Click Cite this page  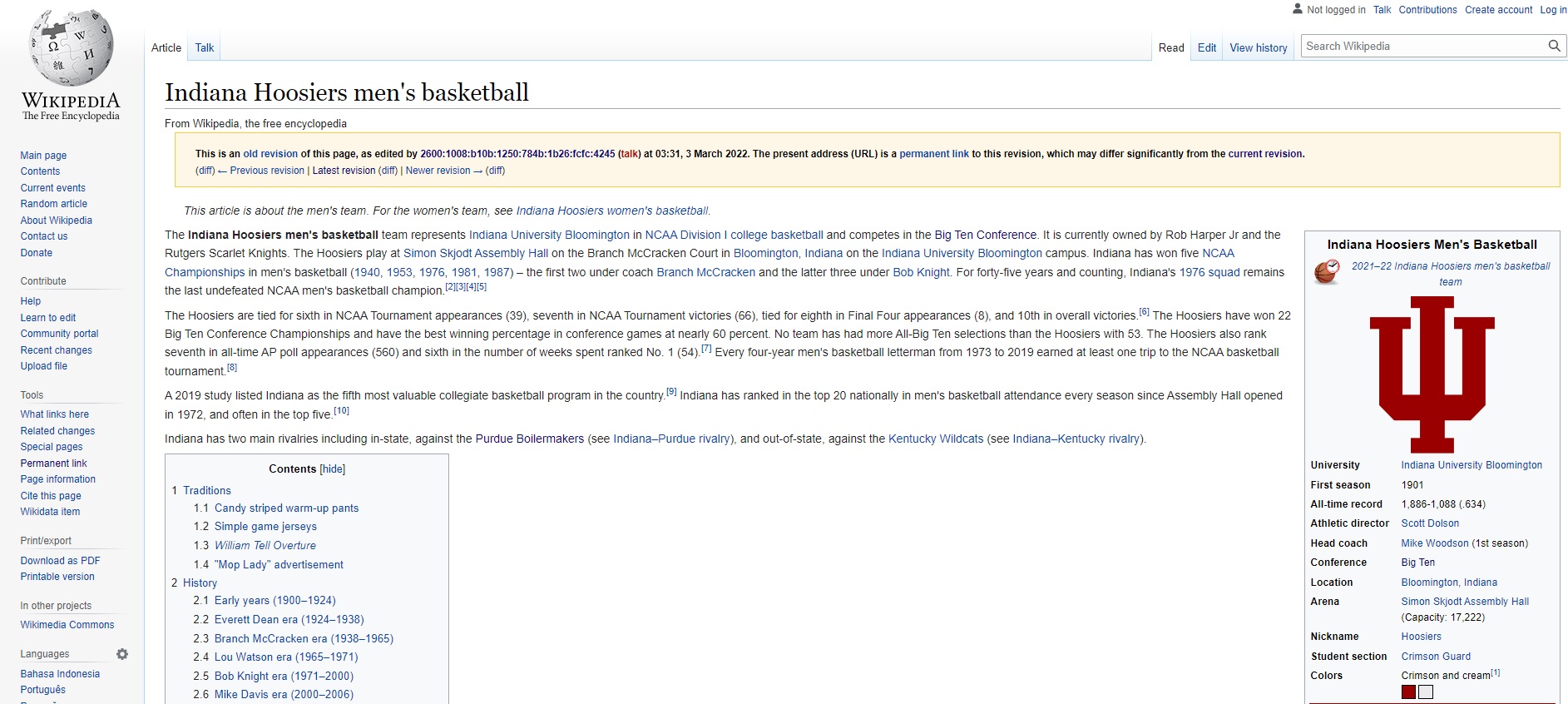pyautogui.click(x=51, y=496)
